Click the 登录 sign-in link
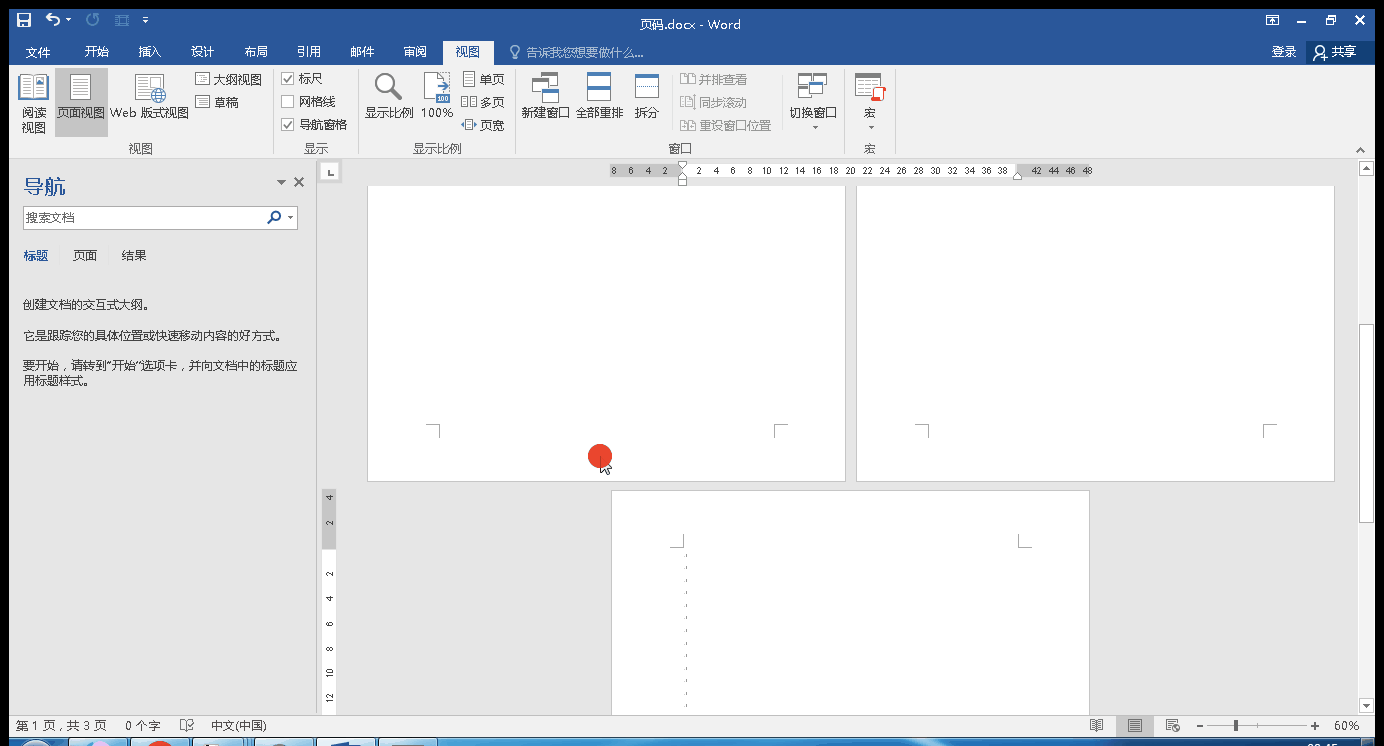Image resolution: width=1384 pixels, height=746 pixels. [1284, 52]
